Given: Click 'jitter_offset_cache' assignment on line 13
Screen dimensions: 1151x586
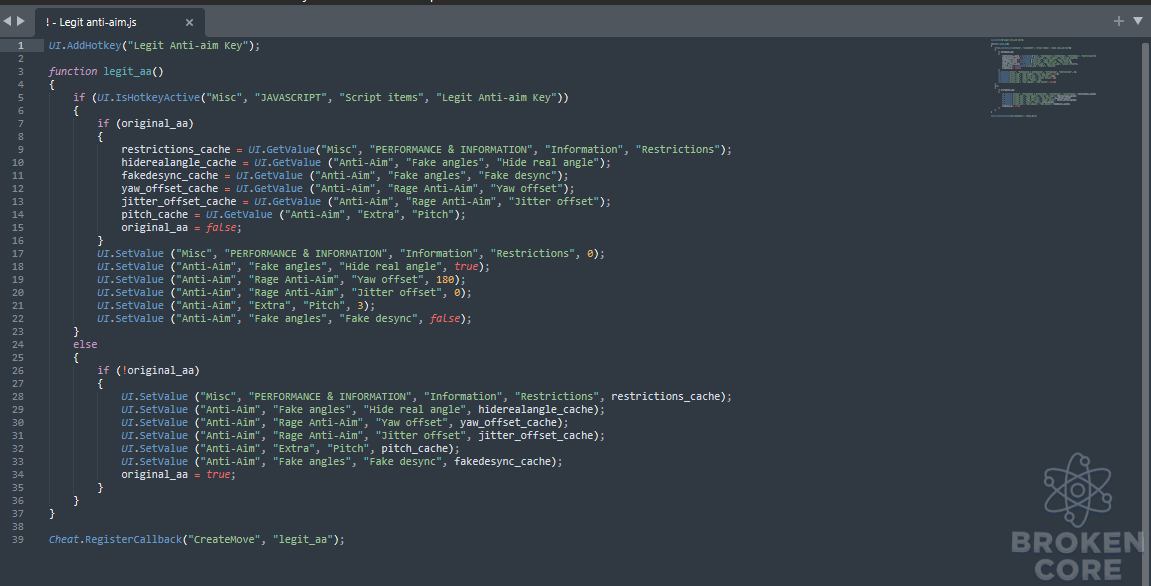Looking at the screenshot, I should [178, 201].
